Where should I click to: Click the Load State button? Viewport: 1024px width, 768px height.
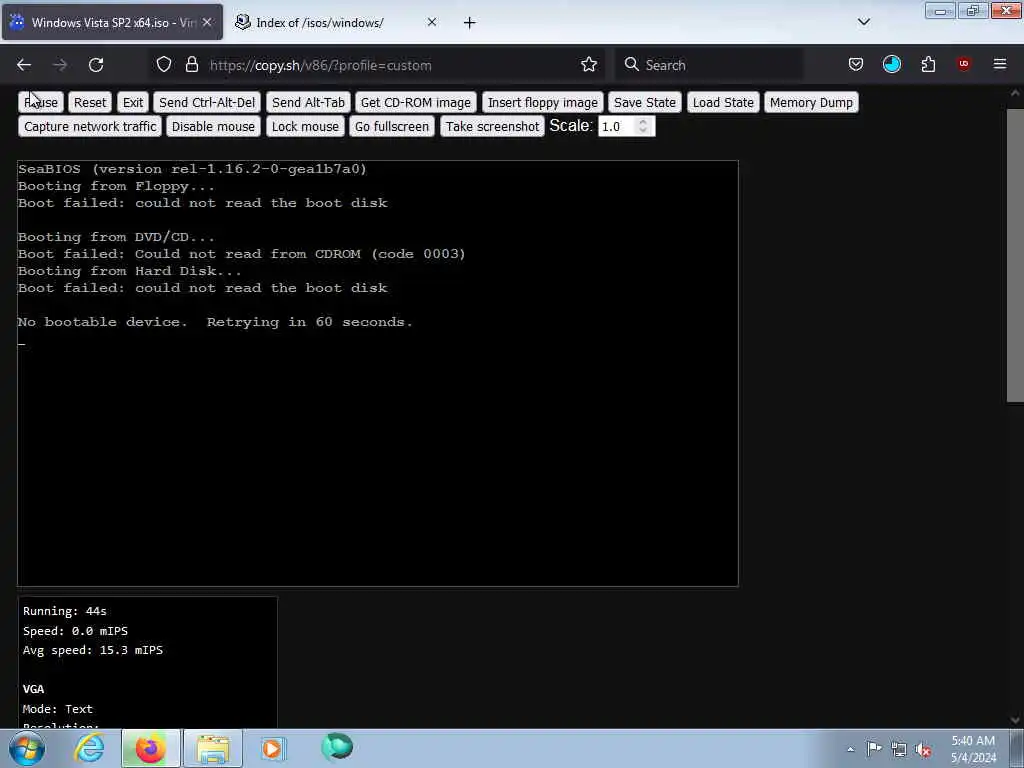click(x=723, y=103)
